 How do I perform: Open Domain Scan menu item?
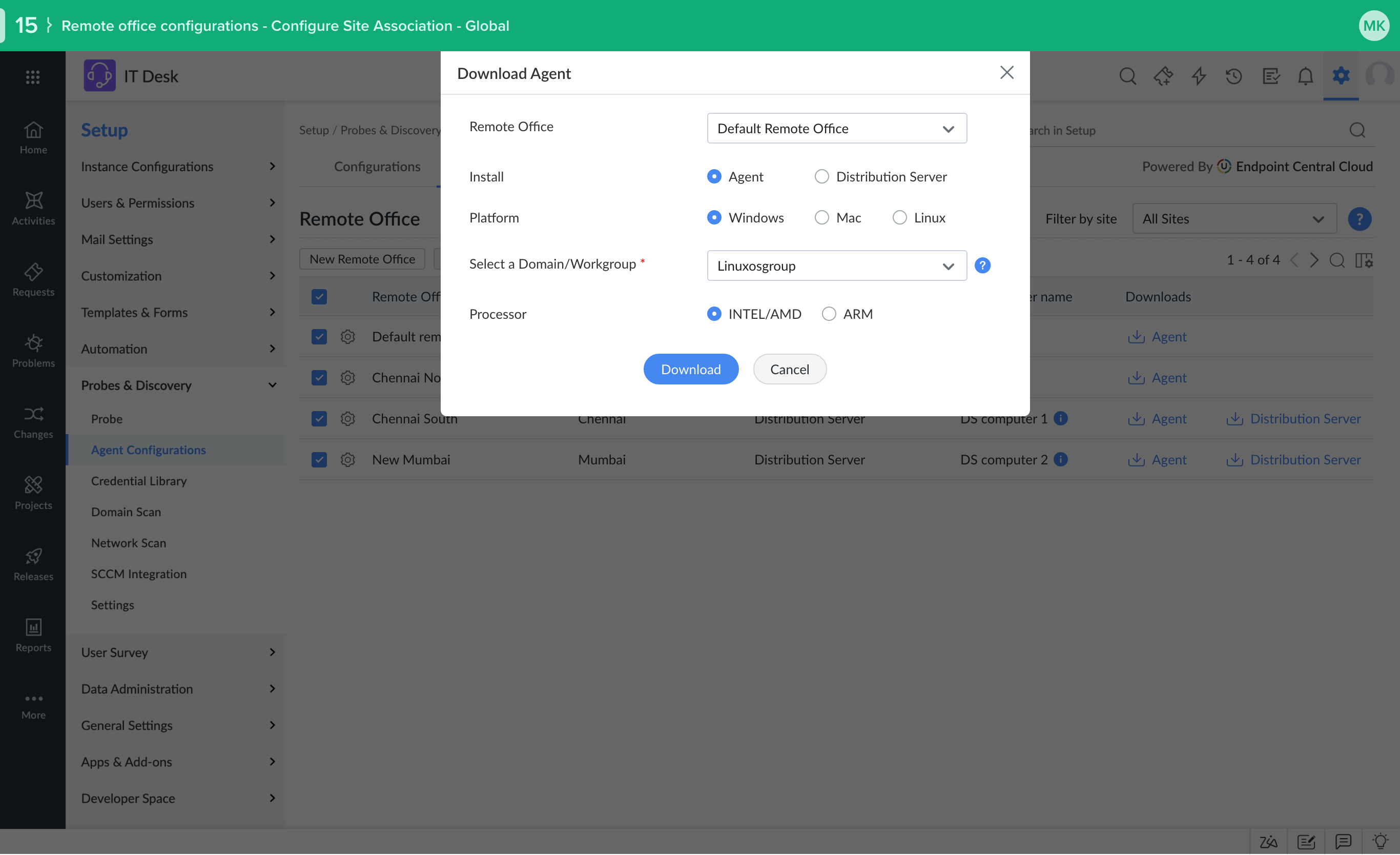(126, 512)
